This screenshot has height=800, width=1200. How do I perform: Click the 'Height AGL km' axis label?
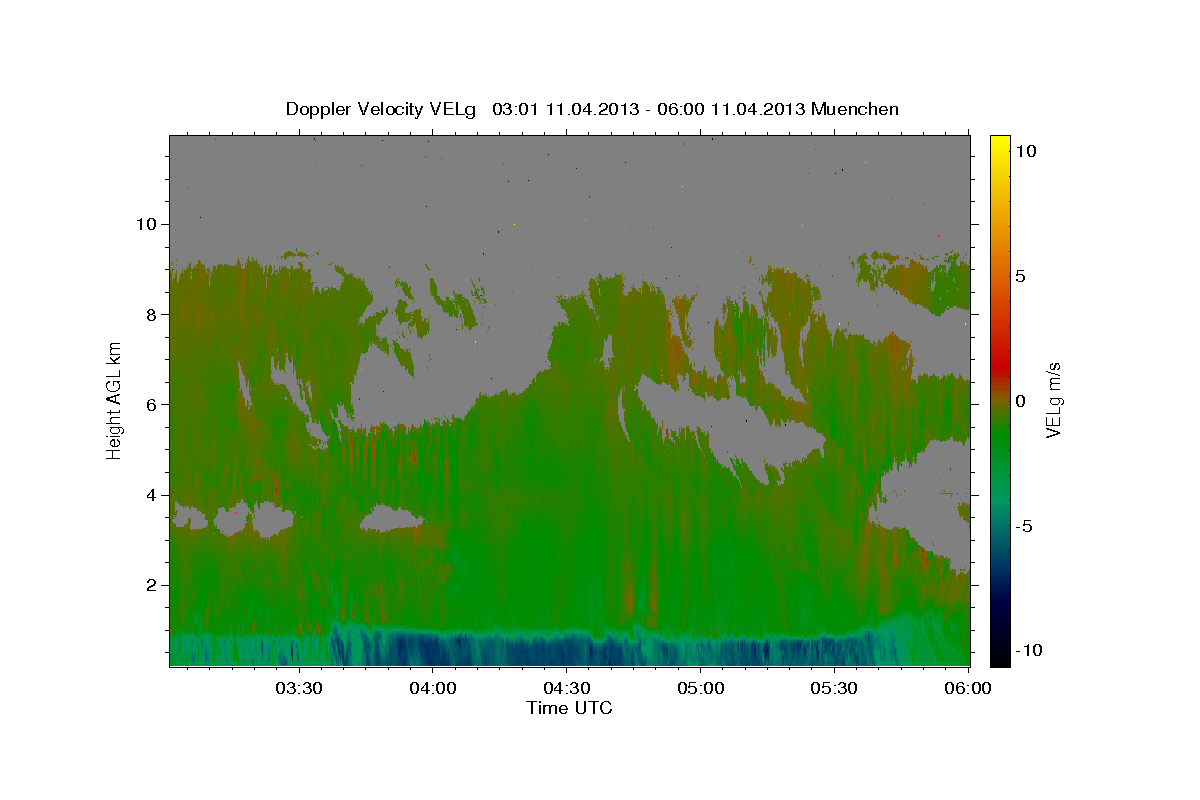(115, 399)
